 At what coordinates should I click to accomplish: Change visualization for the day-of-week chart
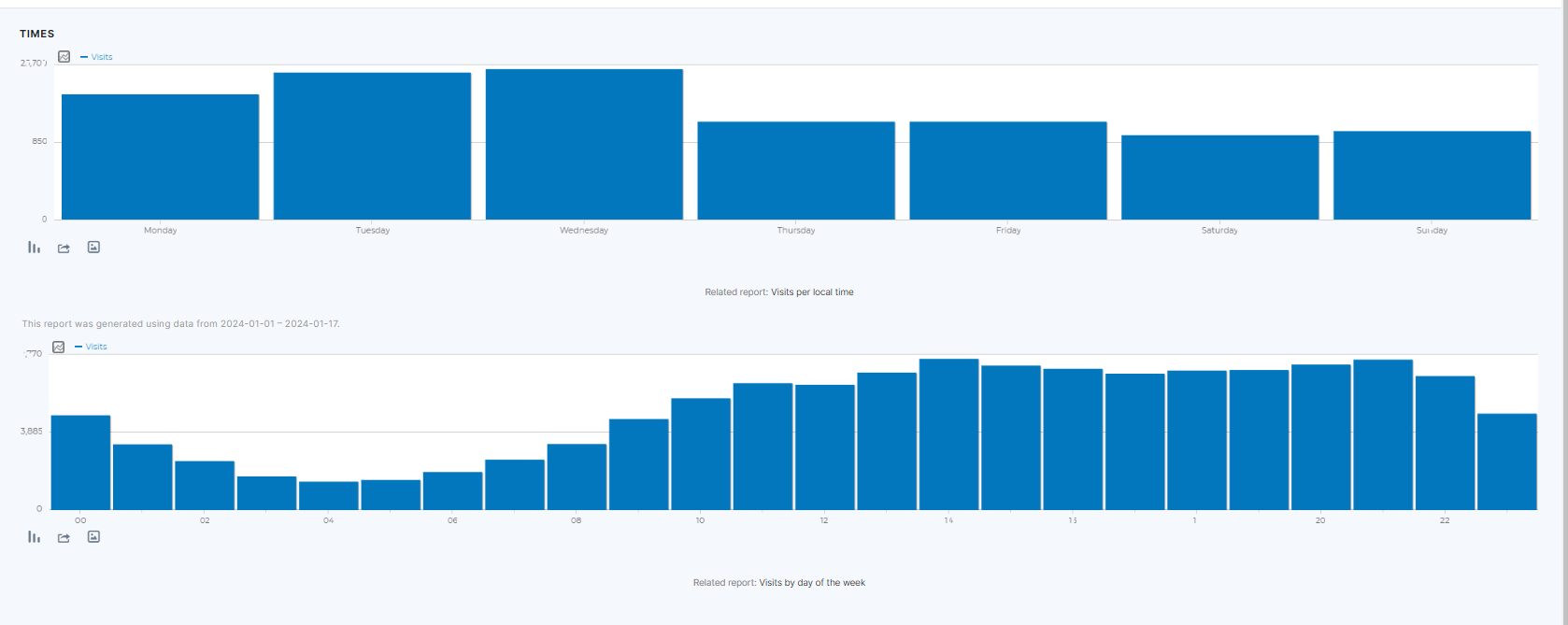(x=35, y=248)
